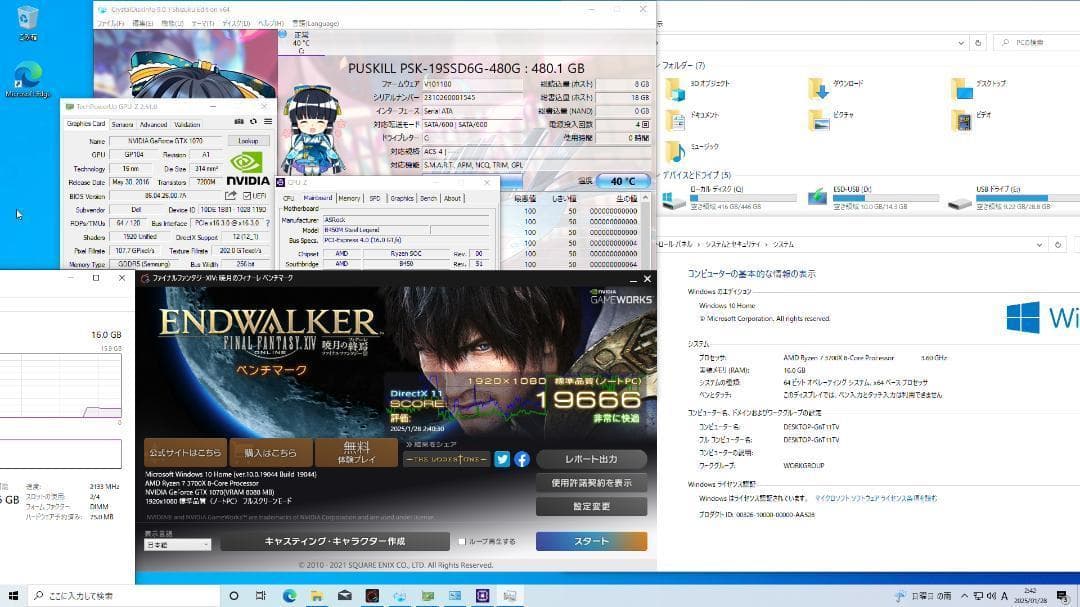Share result via the Twitter icon
The width and height of the screenshot is (1080, 607).
pos(502,459)
